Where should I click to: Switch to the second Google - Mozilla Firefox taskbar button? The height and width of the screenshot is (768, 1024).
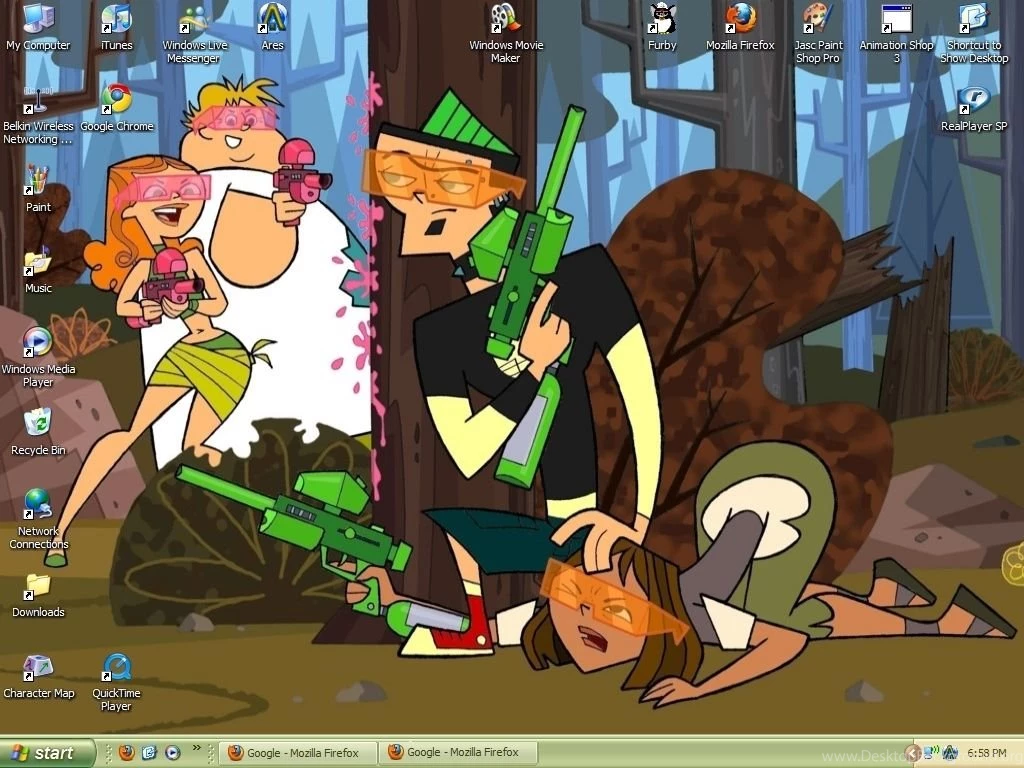[x=458, y=753]
